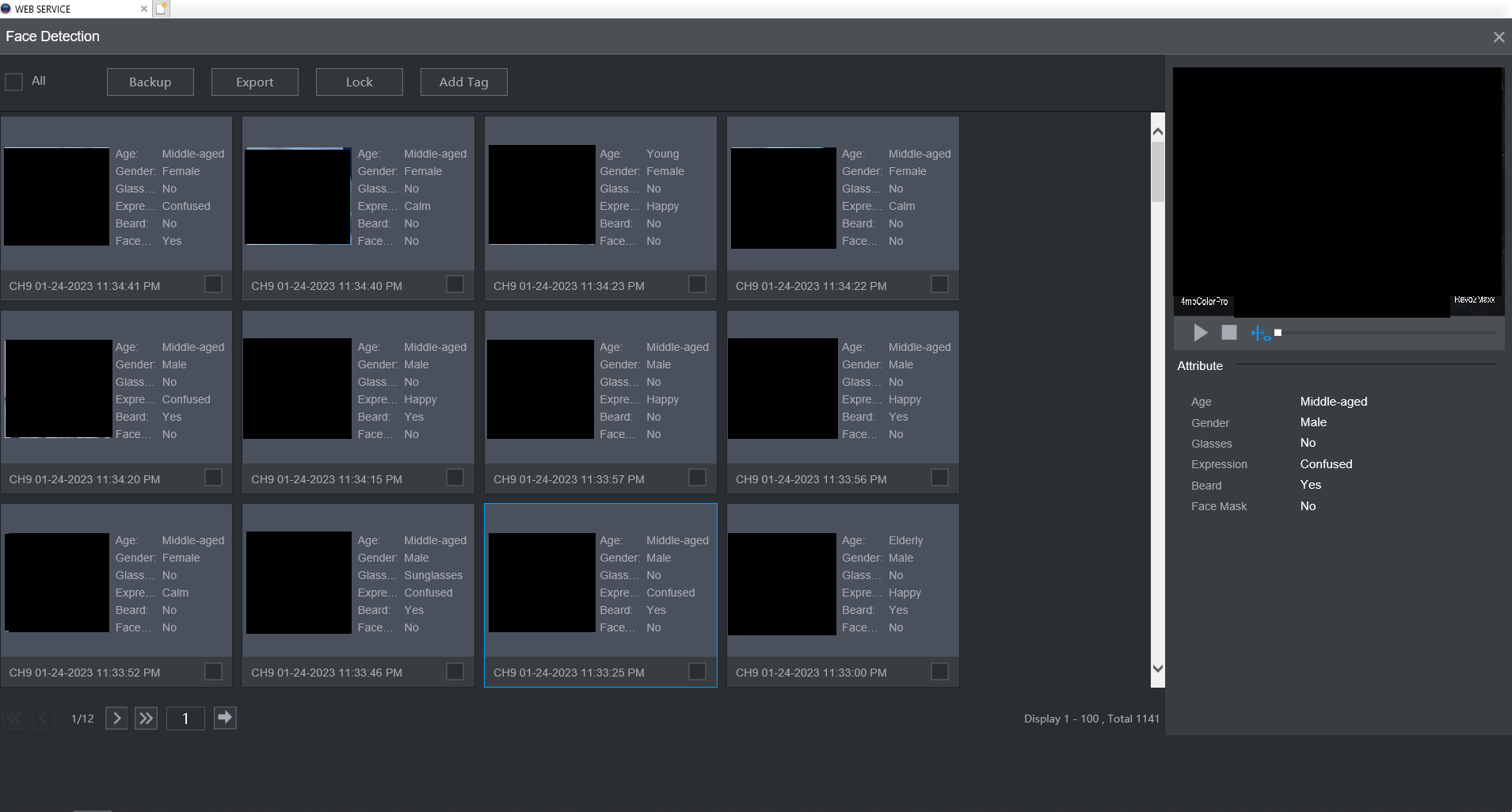Click the CH9 01-24-2023 11:33:00 PM label
This screenshot has height=812, width=1512.
811,673
